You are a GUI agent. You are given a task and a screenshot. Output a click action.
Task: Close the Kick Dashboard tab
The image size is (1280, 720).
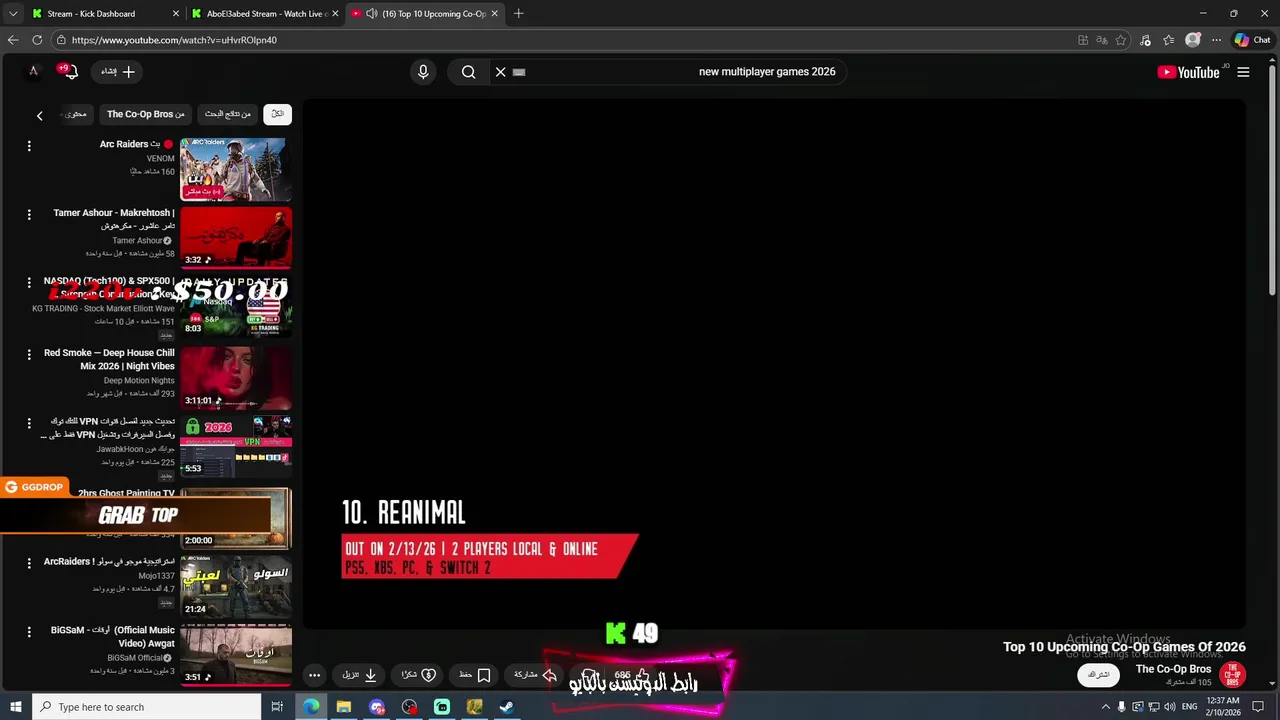pos(176,14)
